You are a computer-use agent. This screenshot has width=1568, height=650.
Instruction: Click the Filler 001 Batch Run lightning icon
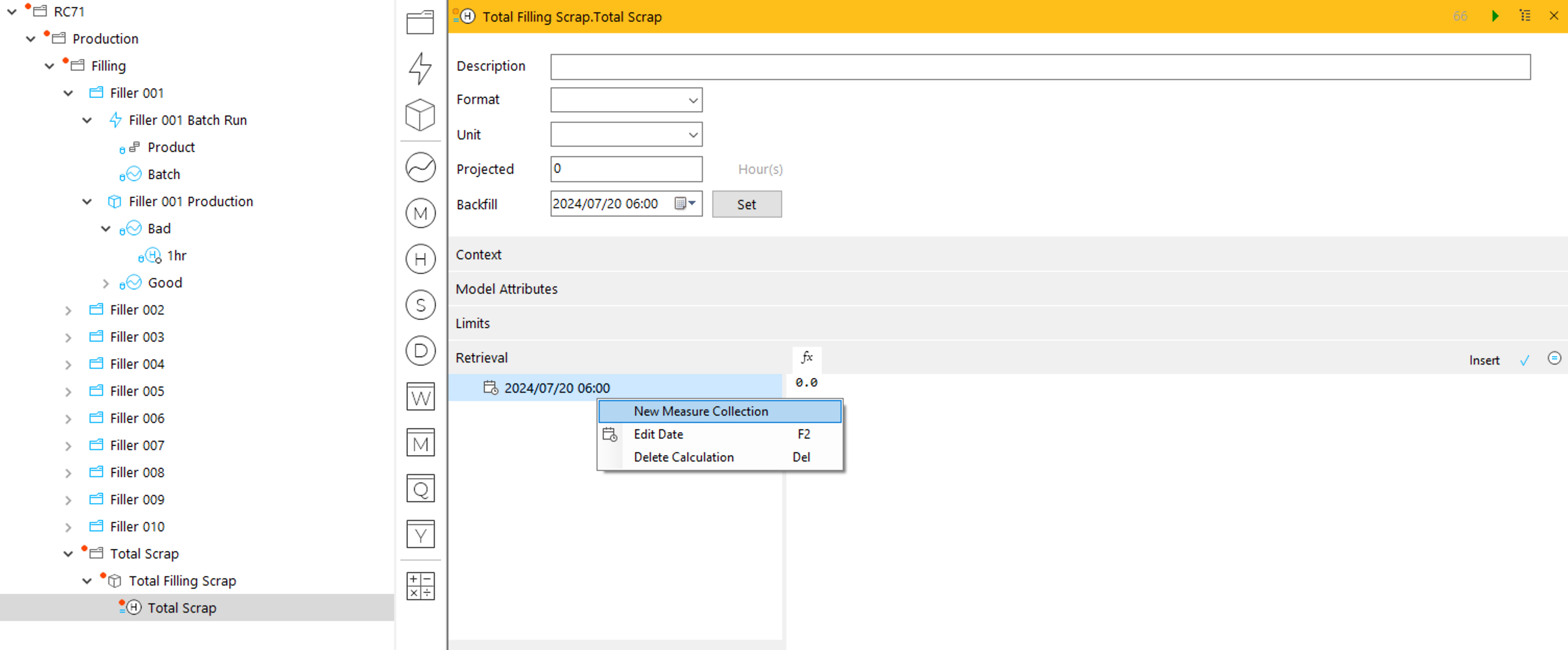115,120
